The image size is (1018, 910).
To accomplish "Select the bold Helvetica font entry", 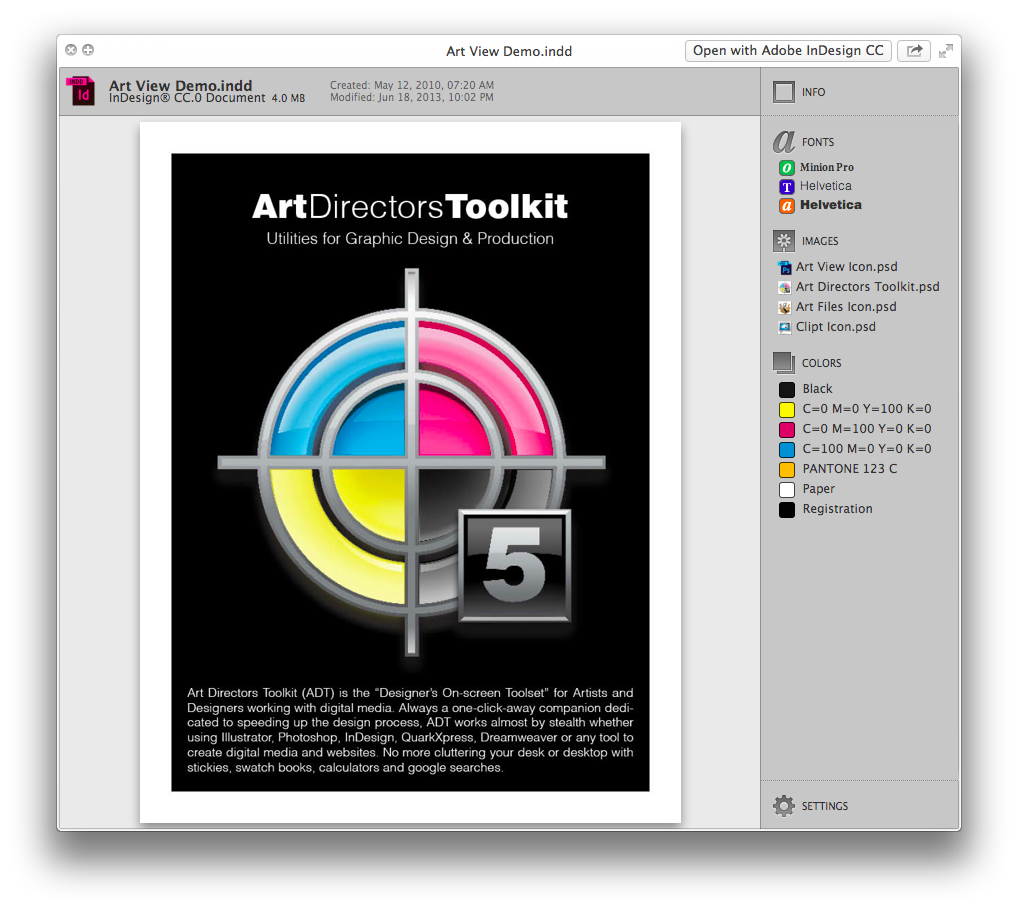I will pyautogui.click(x=830, y=205).
